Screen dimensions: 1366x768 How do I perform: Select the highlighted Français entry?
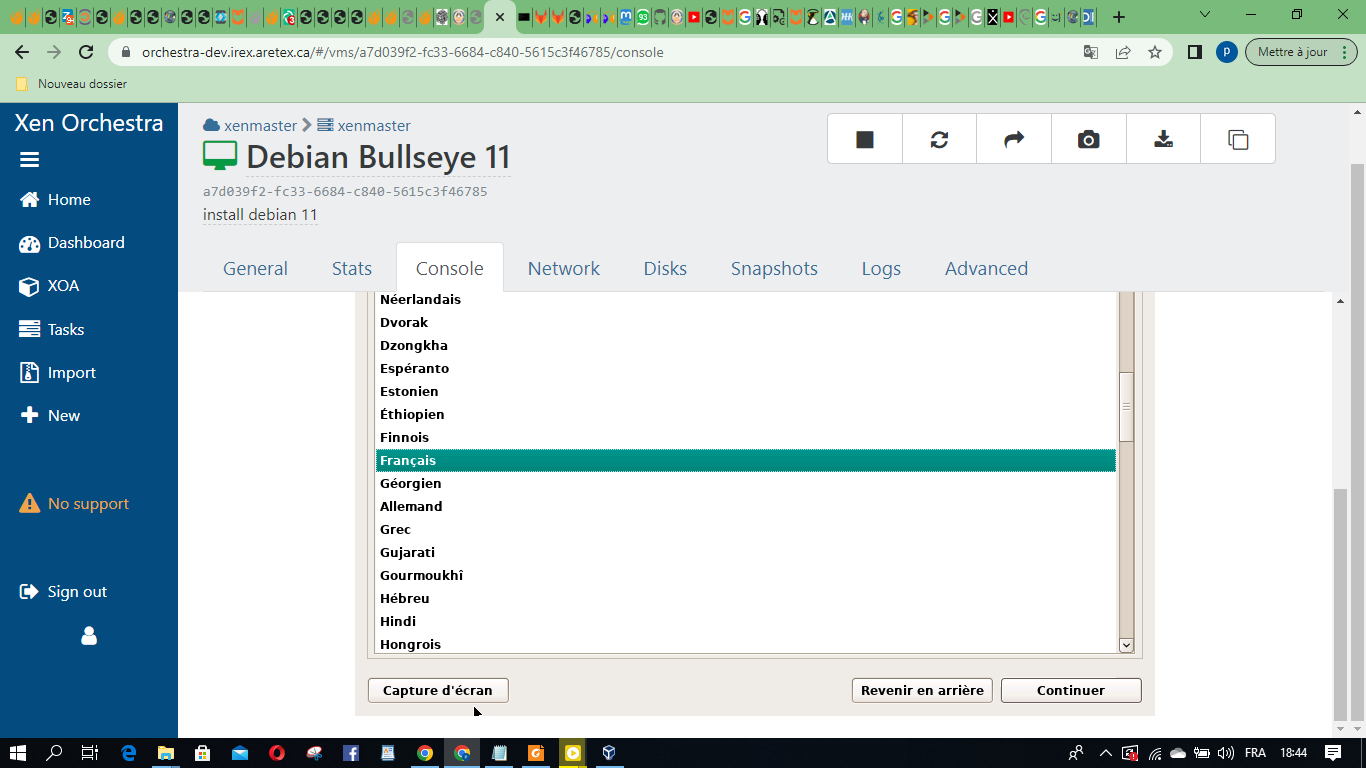click(746, 460)
